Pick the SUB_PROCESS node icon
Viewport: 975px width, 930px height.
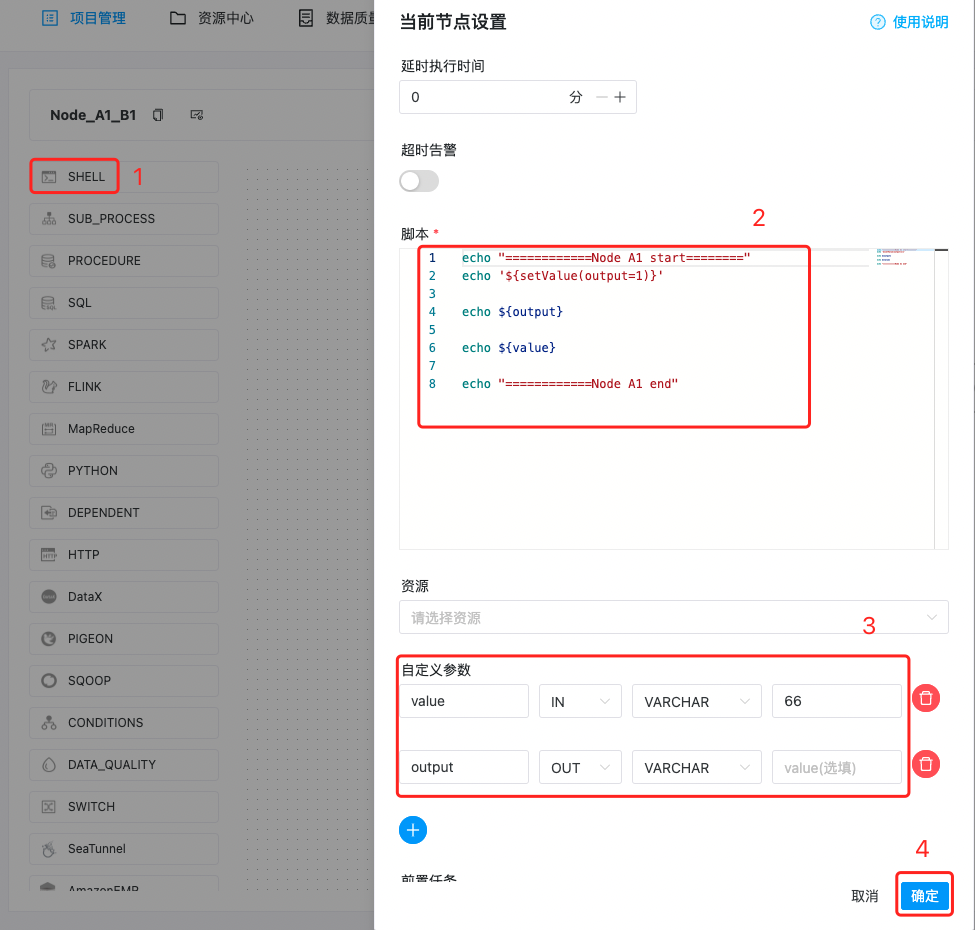click(49, 219)
